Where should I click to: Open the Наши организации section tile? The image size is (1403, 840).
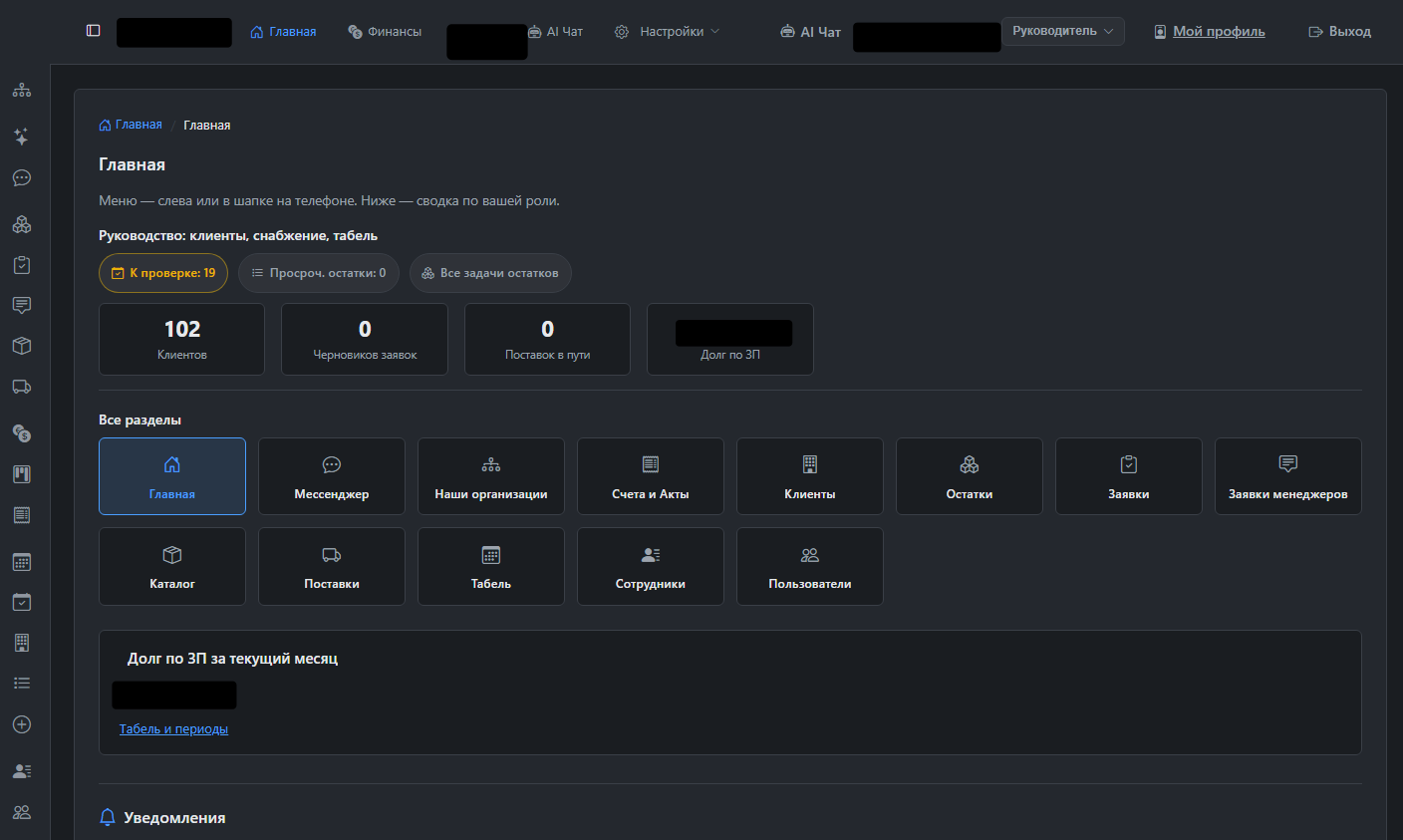(491, 476)
